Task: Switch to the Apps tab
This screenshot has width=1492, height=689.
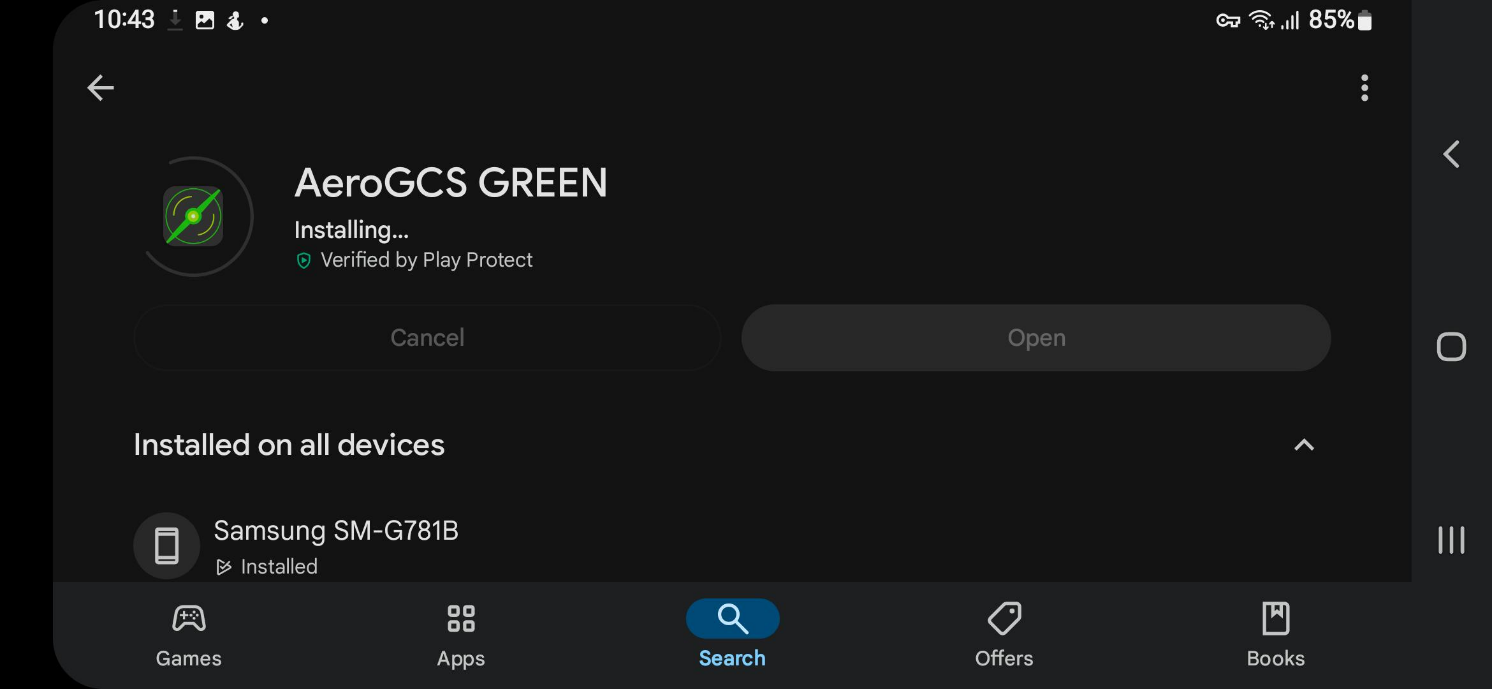Action: [x=461, y=635]
